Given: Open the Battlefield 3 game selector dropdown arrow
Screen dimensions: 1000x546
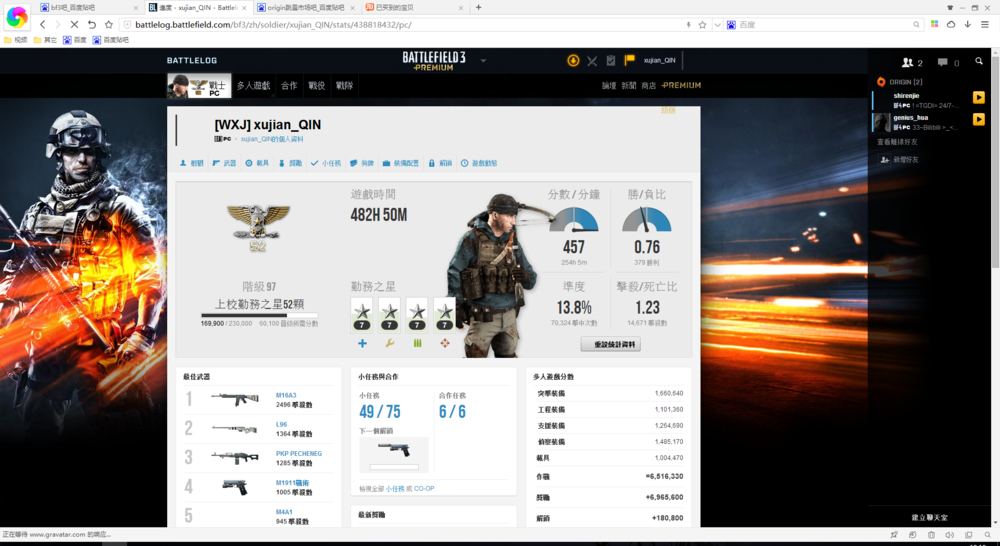Looking at the screenshot, I should 483,61.
